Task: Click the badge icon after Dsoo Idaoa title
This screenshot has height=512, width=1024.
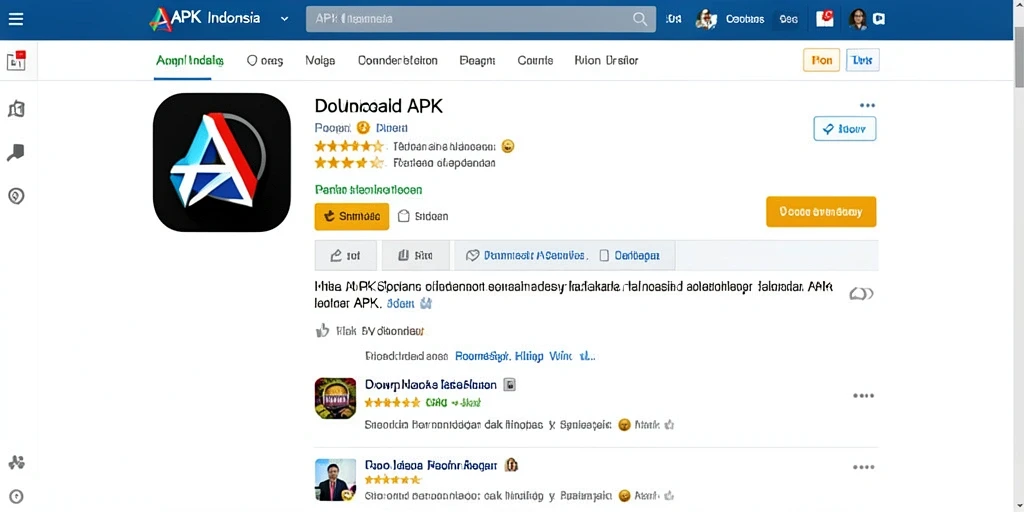Action: [x=512, y=465]
